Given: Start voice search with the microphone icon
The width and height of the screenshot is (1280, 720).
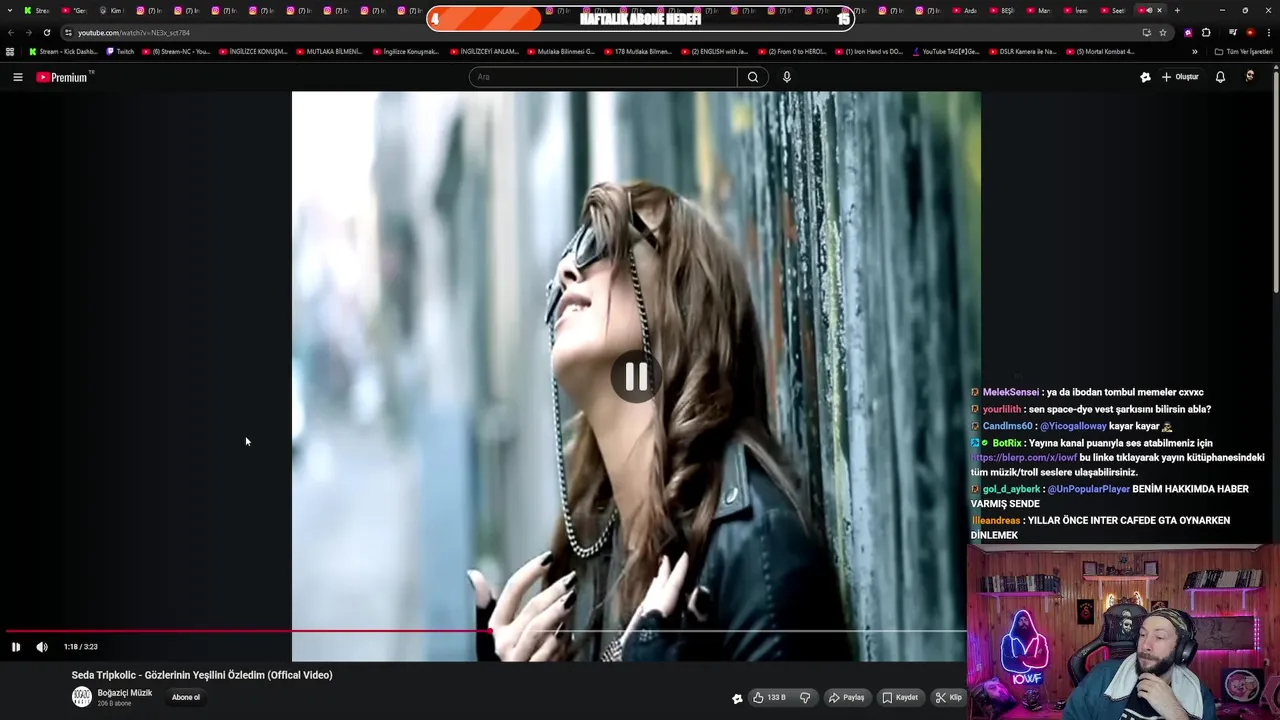Looking at the screenshot, I should (787, 77).
